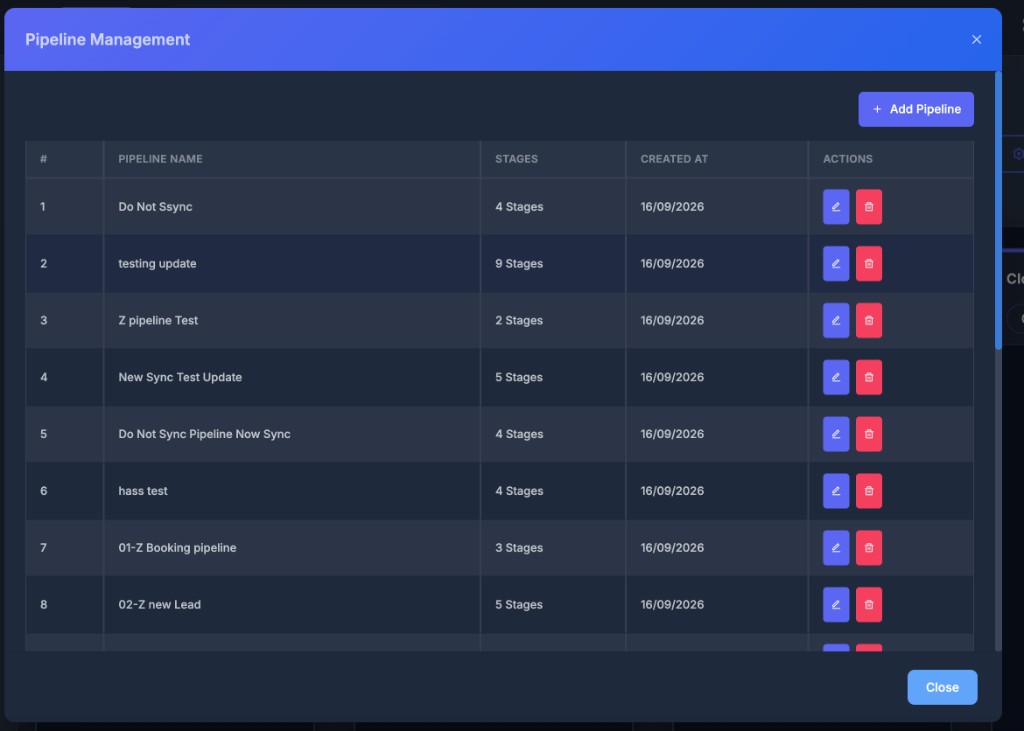Delete the 01-Z Booking pipeline

pos(869,547)
